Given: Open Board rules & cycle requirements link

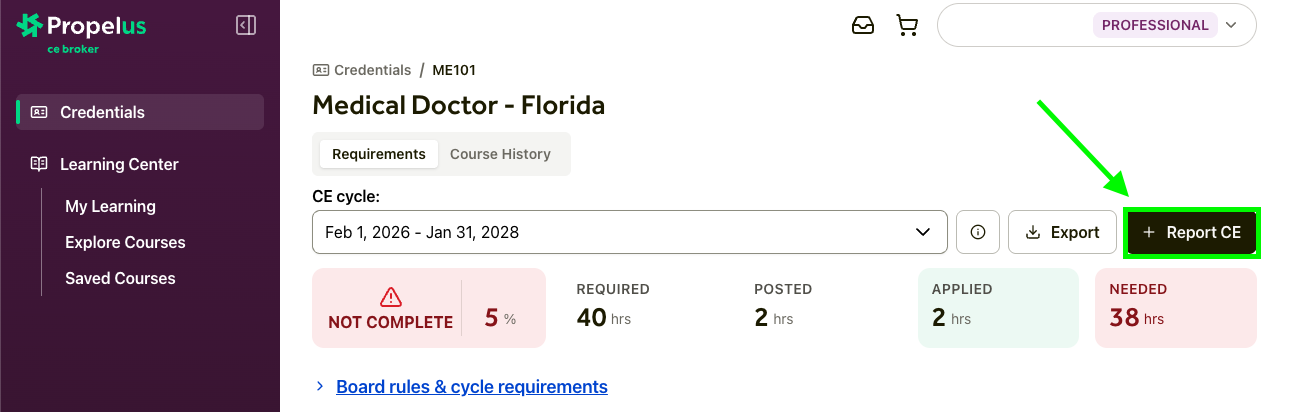Looking at the screenshot, I should pos(472,386).
